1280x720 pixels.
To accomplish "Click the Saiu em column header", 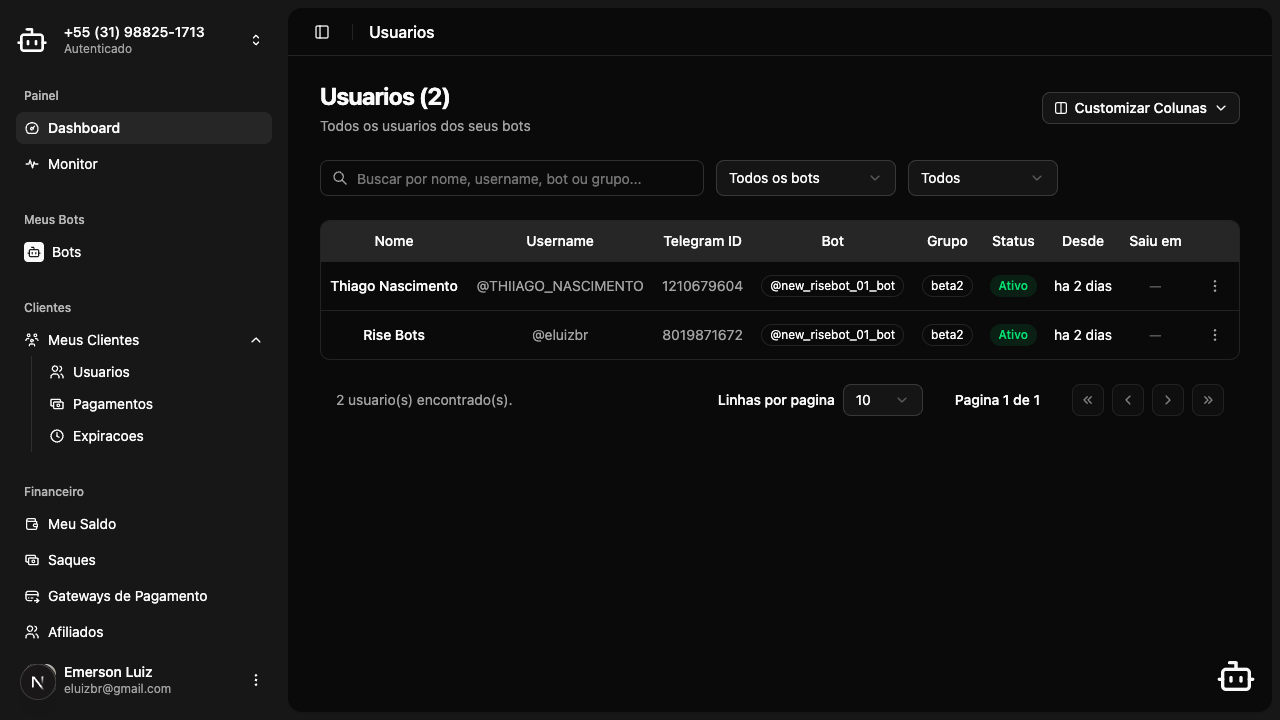I will pos(1155,241).
